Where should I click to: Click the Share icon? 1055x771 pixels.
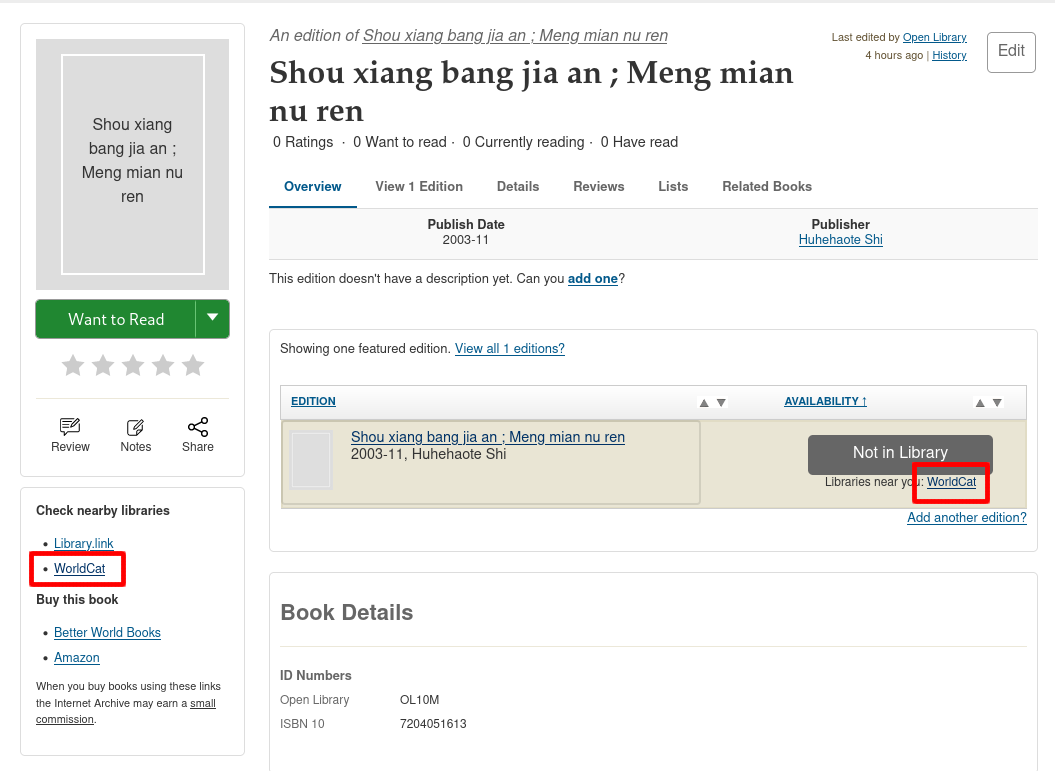coord(198,427)
